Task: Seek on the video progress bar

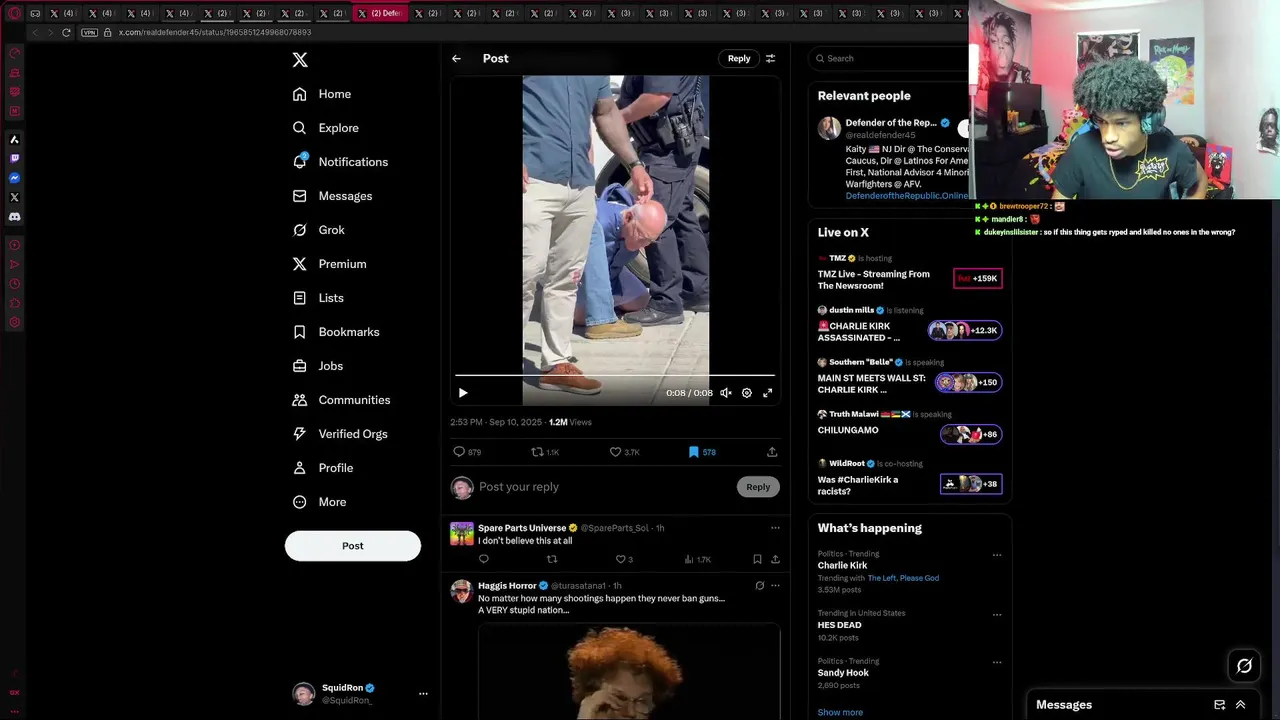Action: click(615, 375)
